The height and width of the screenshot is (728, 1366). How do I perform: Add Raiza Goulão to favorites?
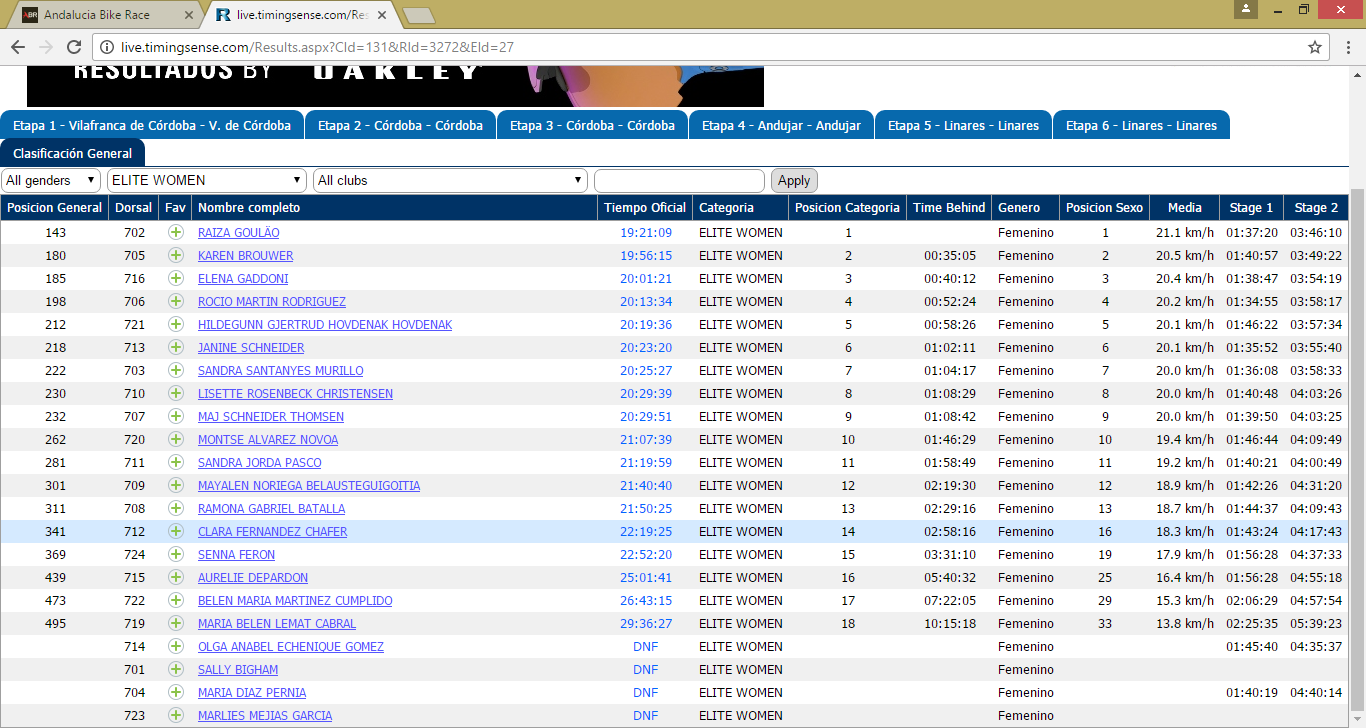point(176,232)
